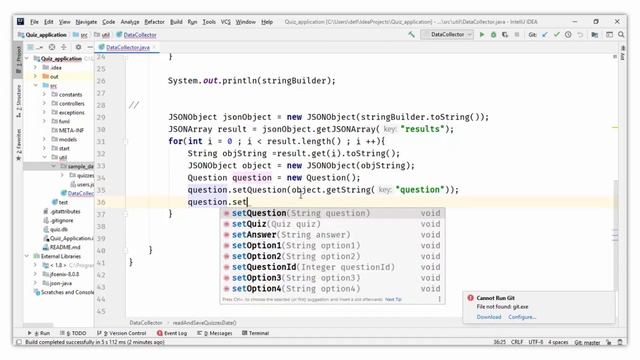Open the Build menu
Image resolution: width=640 pixels, height=360 pixels.
click(x=176, y=22)
